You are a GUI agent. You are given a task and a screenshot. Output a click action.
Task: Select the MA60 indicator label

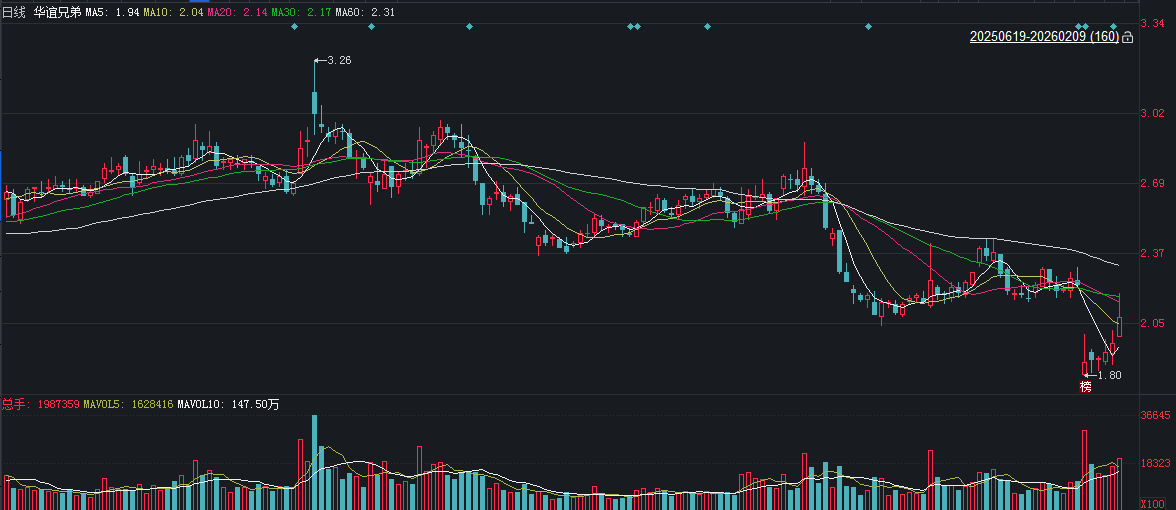pyautogui.click(x=365, y=12)
